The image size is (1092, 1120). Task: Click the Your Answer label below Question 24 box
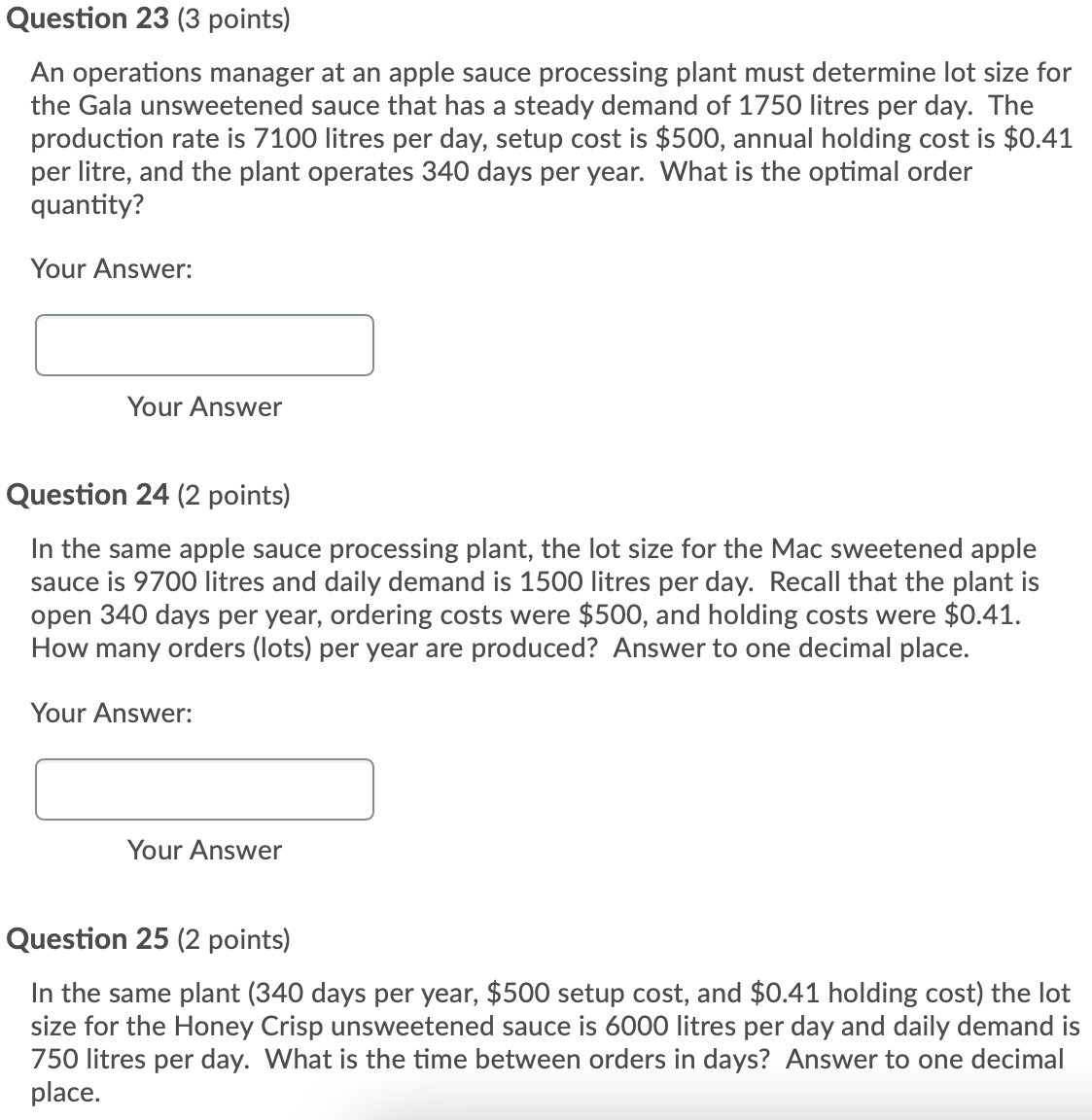pyautogui.click(x=203, y=850)
